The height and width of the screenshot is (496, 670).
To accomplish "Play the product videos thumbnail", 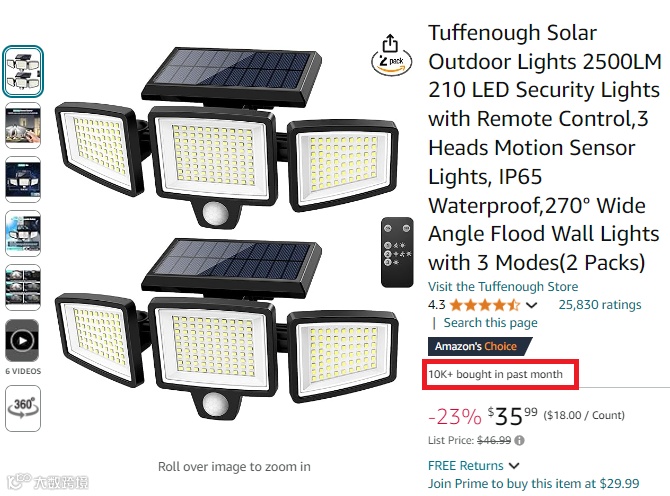I will point(22,339).
